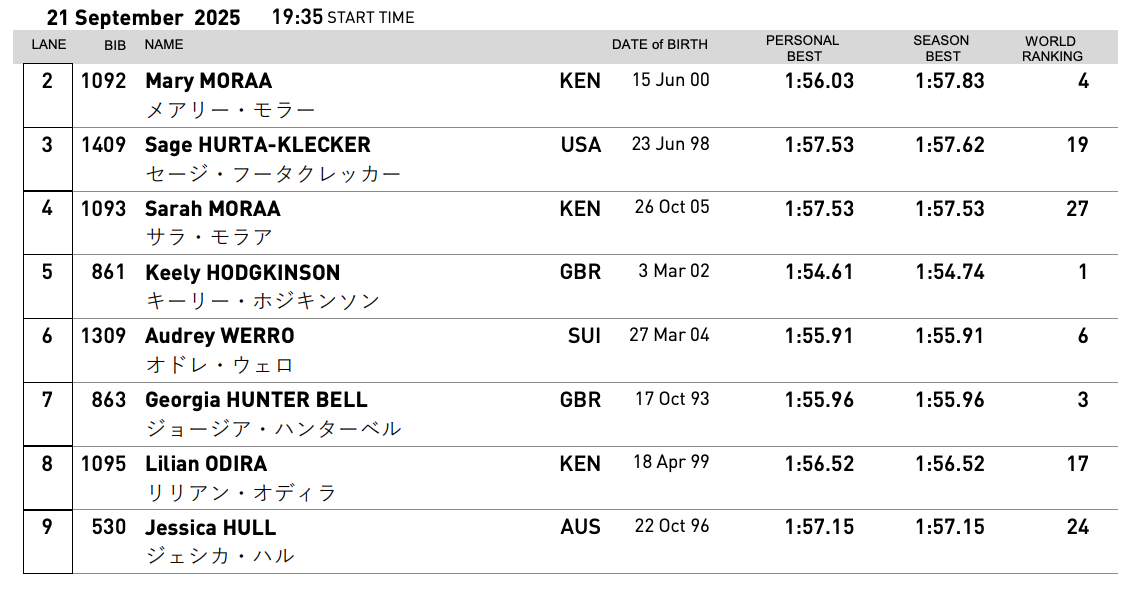Click bib number 1409
This screenshot has width=1138, height=590.
pos(103,144)
